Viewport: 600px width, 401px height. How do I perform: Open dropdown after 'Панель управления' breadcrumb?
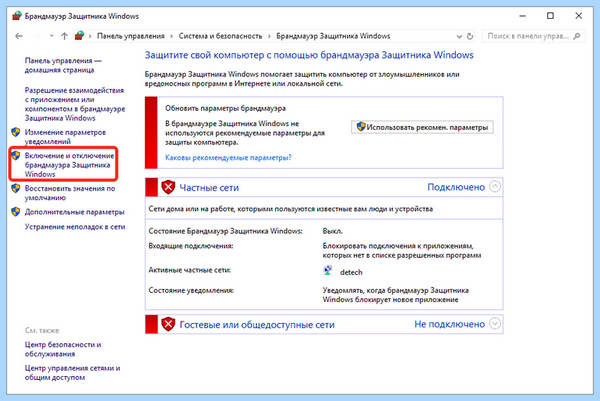171,36
